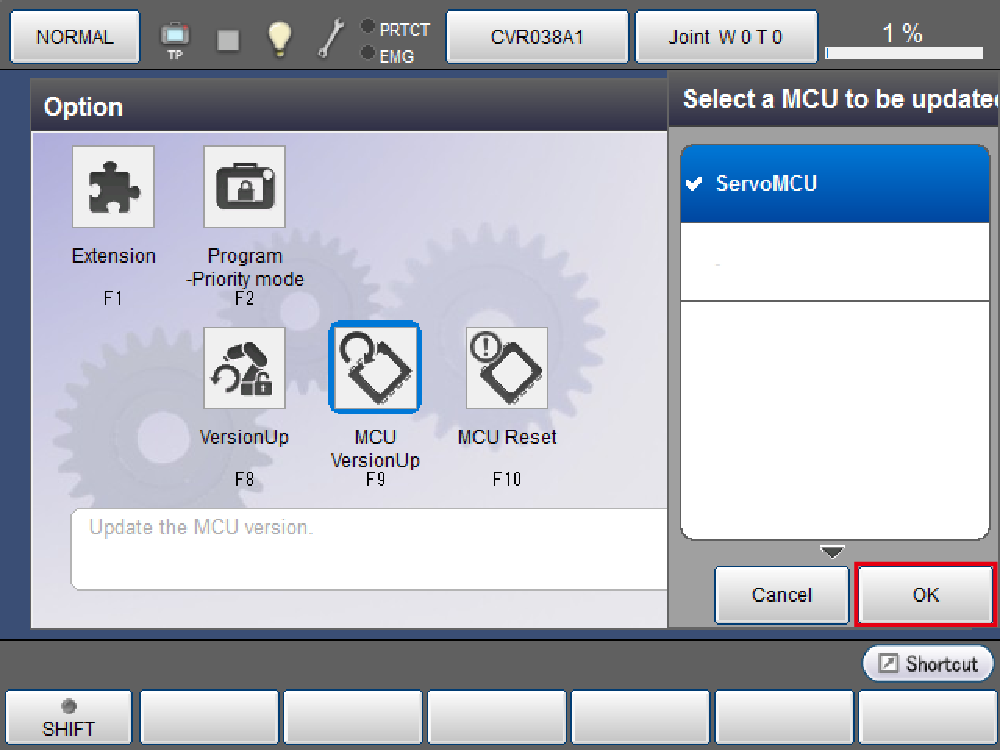Click the PRTCT status indicator
Image resolution: width=1000 pixels, height=750 pixels.
395,29
